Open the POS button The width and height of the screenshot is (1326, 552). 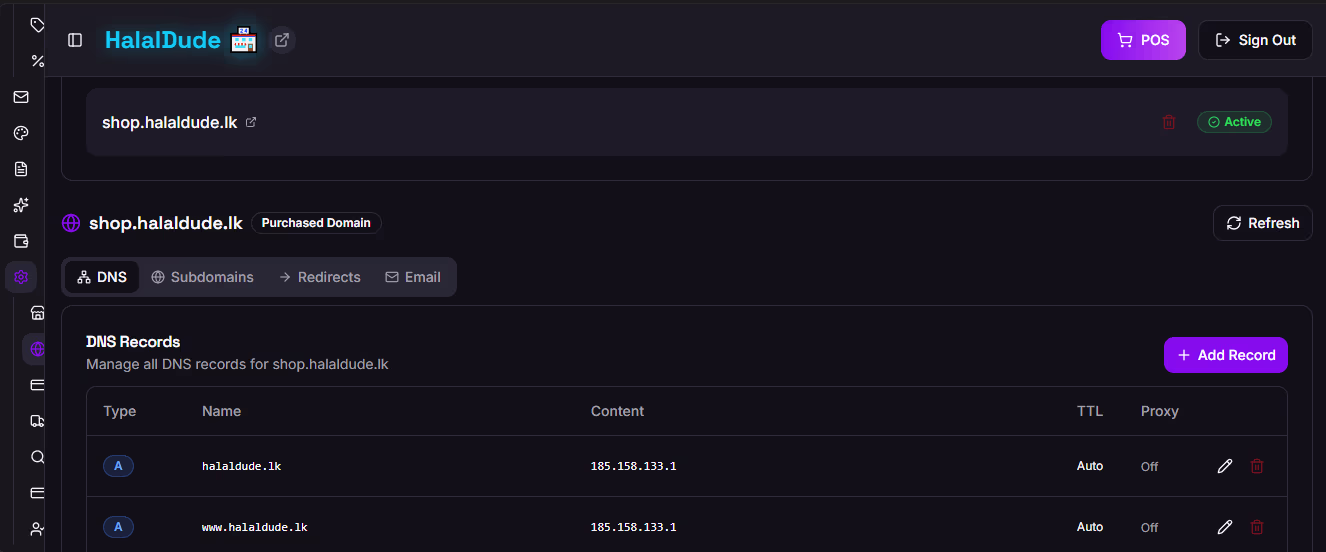click(x=1142, y=40)
